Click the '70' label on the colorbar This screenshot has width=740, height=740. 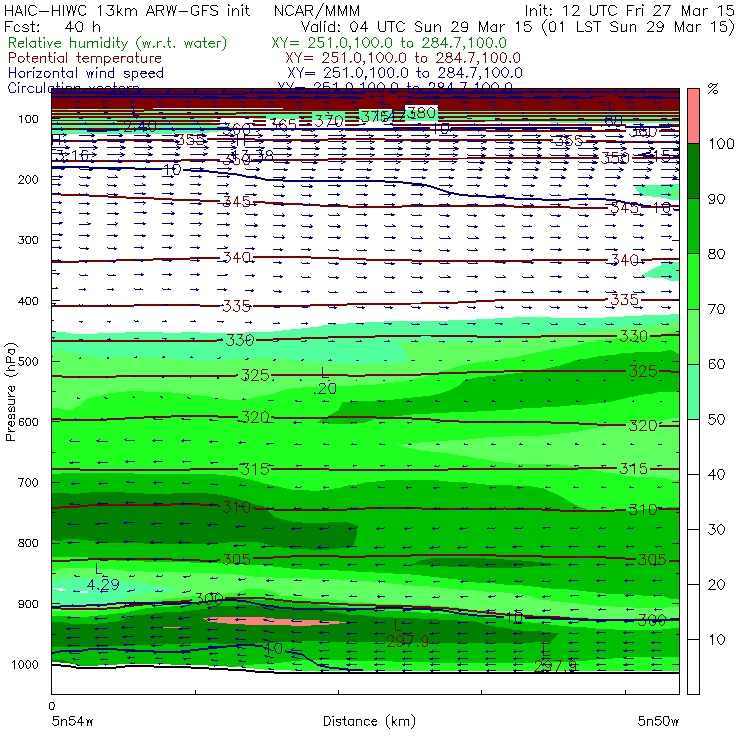(x=716, y=309)
